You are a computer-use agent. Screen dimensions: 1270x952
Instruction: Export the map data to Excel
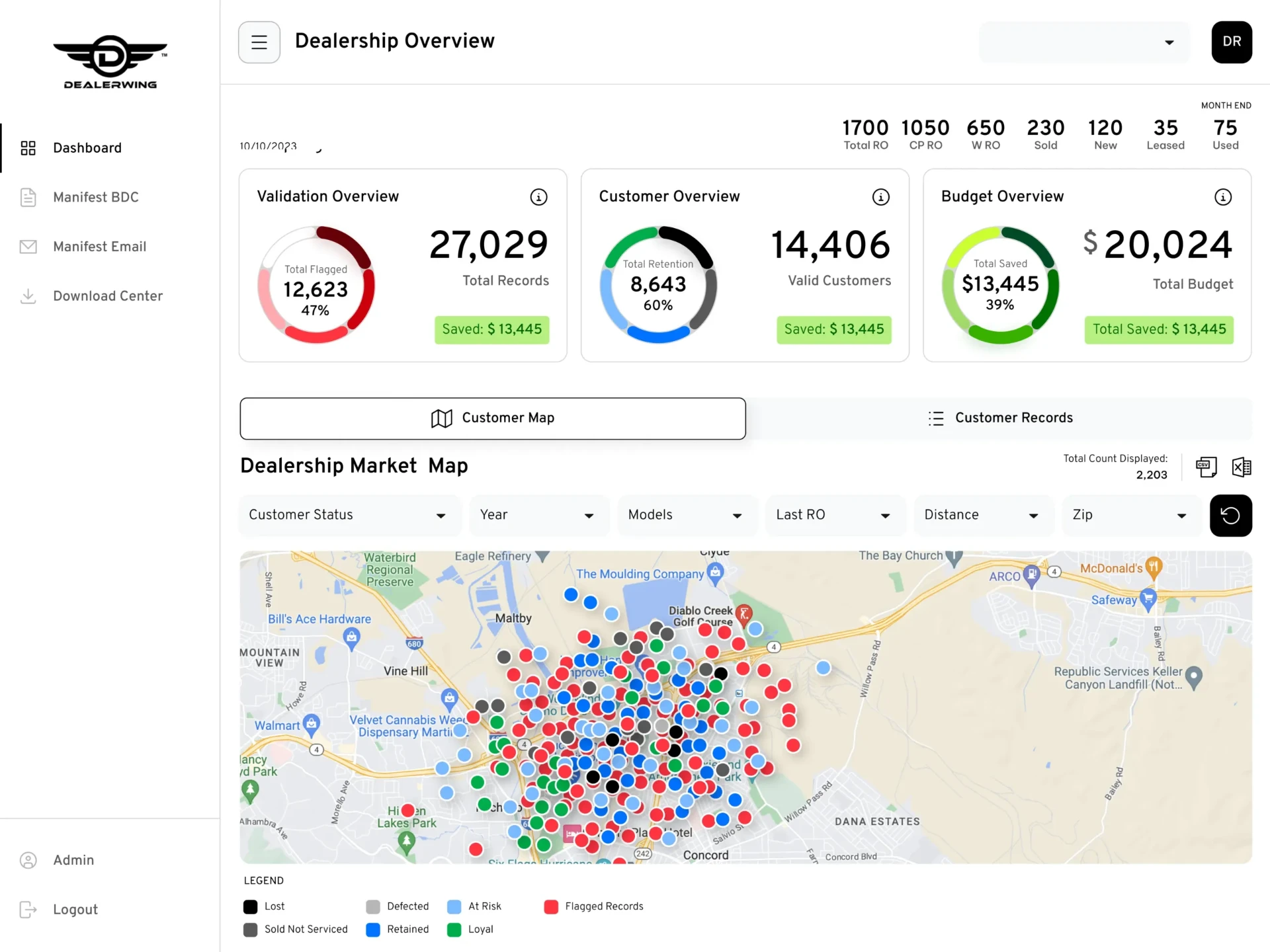click(1242, 467)
